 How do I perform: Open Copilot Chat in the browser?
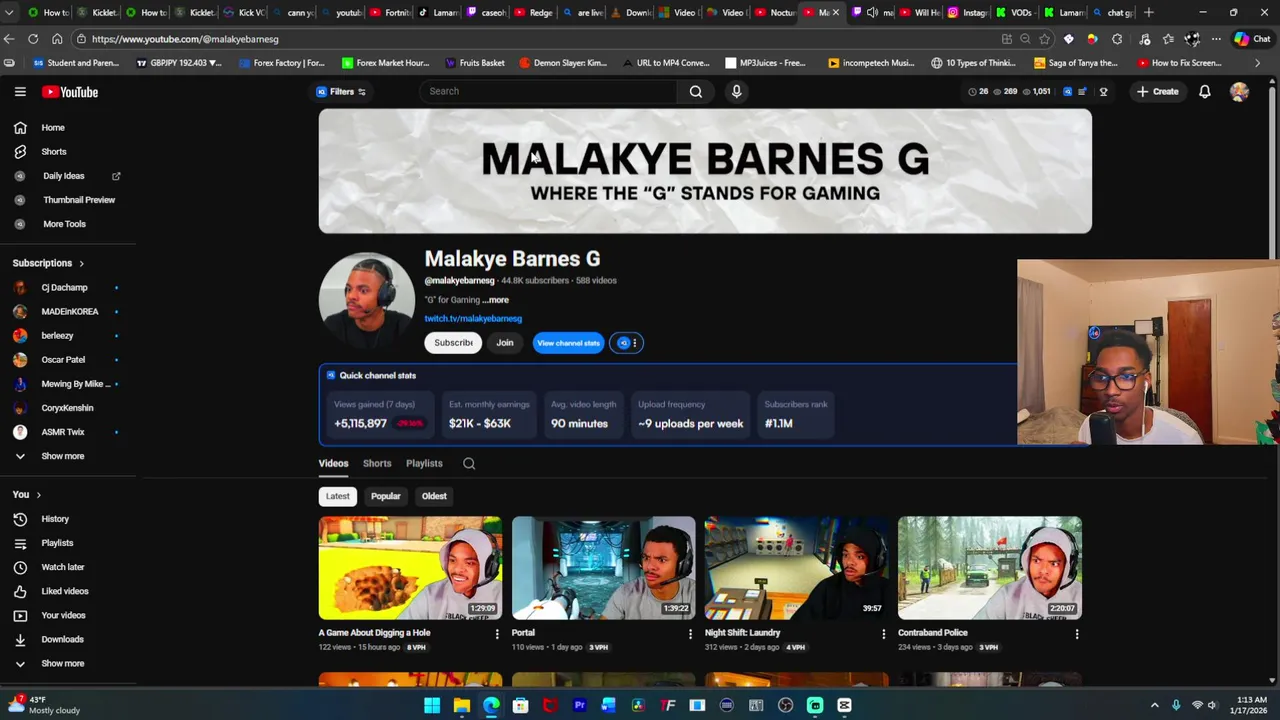1251,39
